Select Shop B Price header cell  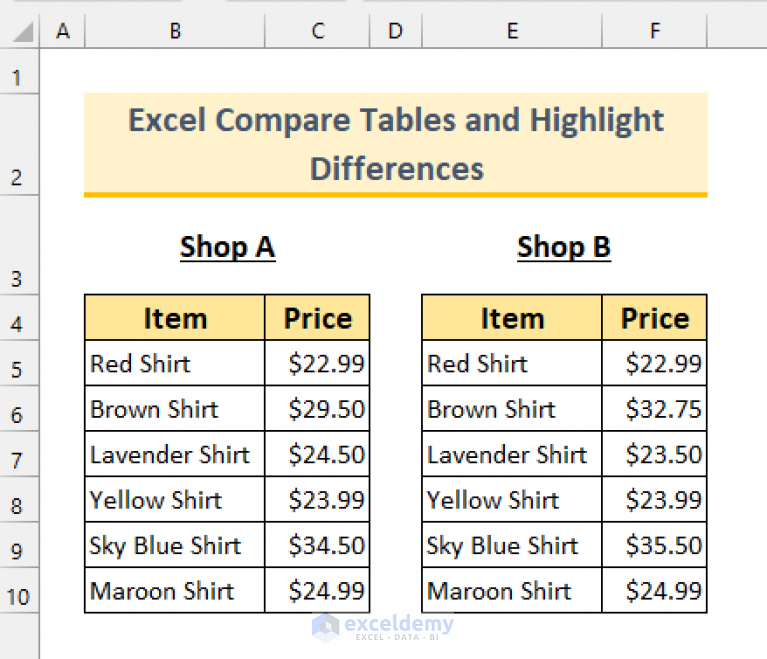tap(655, 318)
